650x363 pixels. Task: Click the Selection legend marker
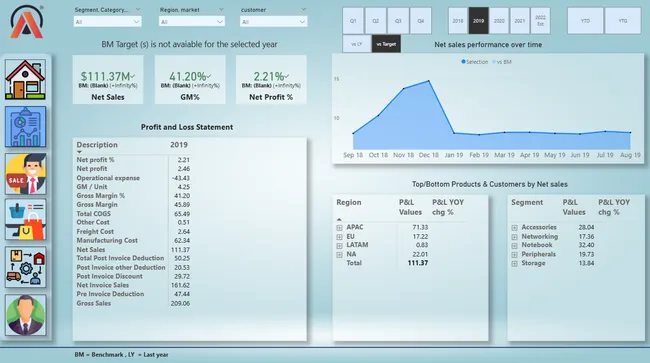tap(463, 62)
